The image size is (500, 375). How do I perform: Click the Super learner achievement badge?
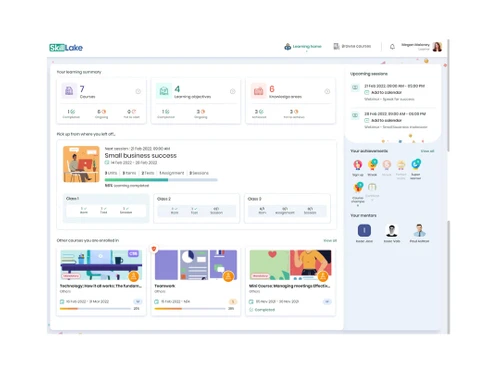416,164
